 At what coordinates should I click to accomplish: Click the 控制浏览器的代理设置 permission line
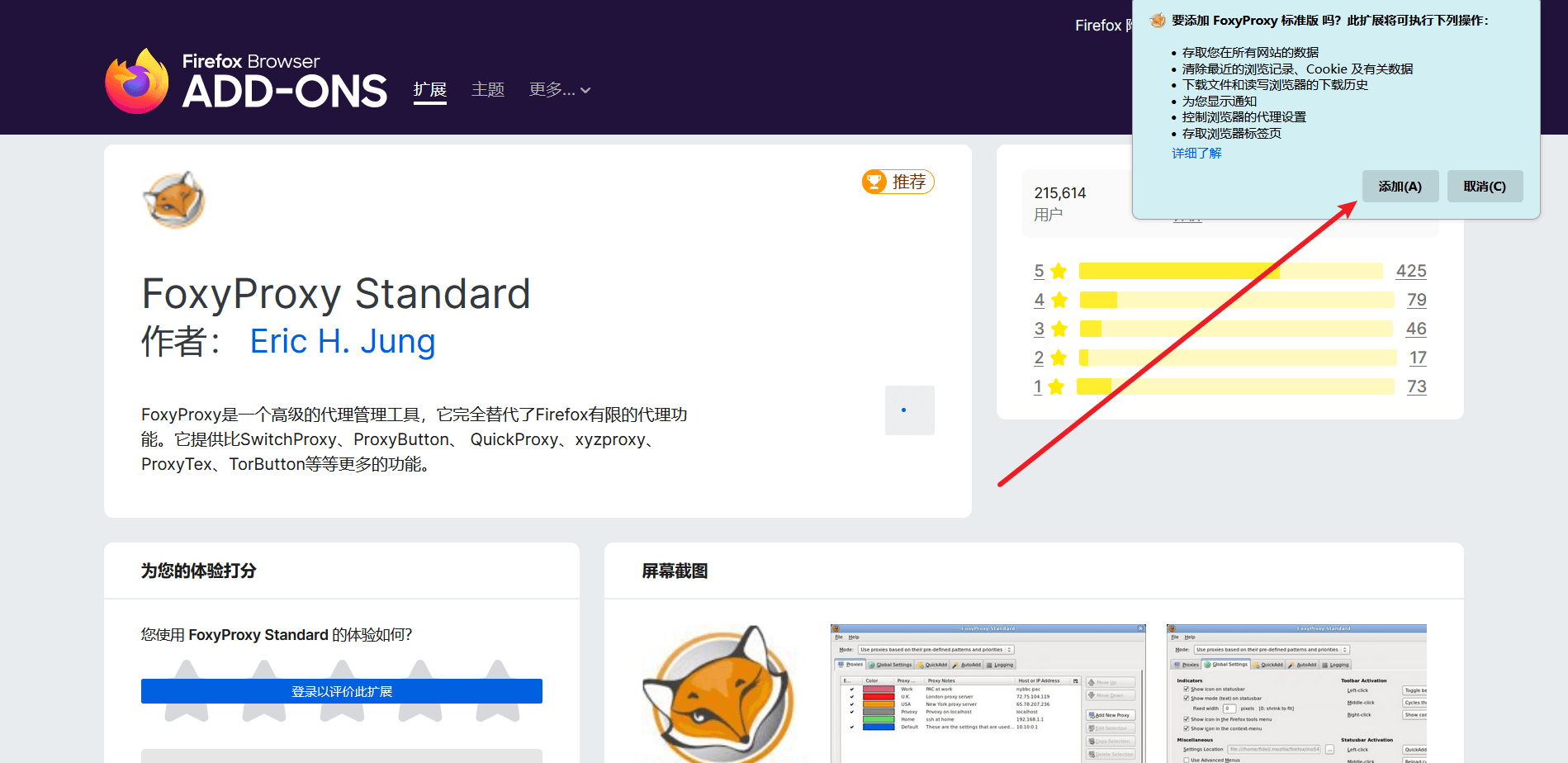coord(1244,116)
